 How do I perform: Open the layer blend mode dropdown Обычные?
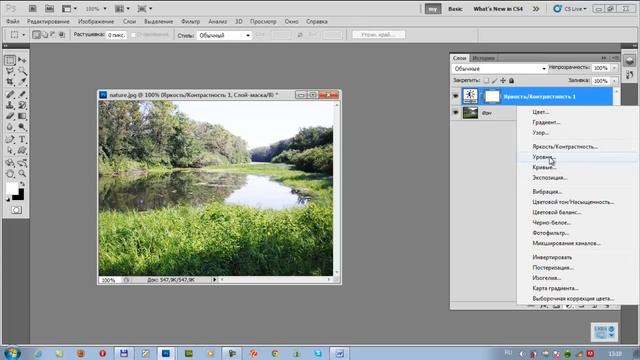tap(499, 69)
